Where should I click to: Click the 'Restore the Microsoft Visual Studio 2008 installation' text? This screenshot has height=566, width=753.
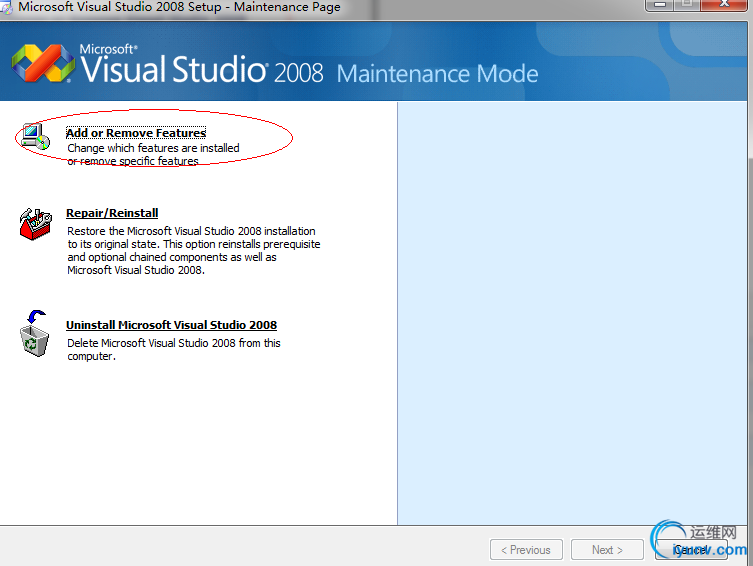pos(194,251)
